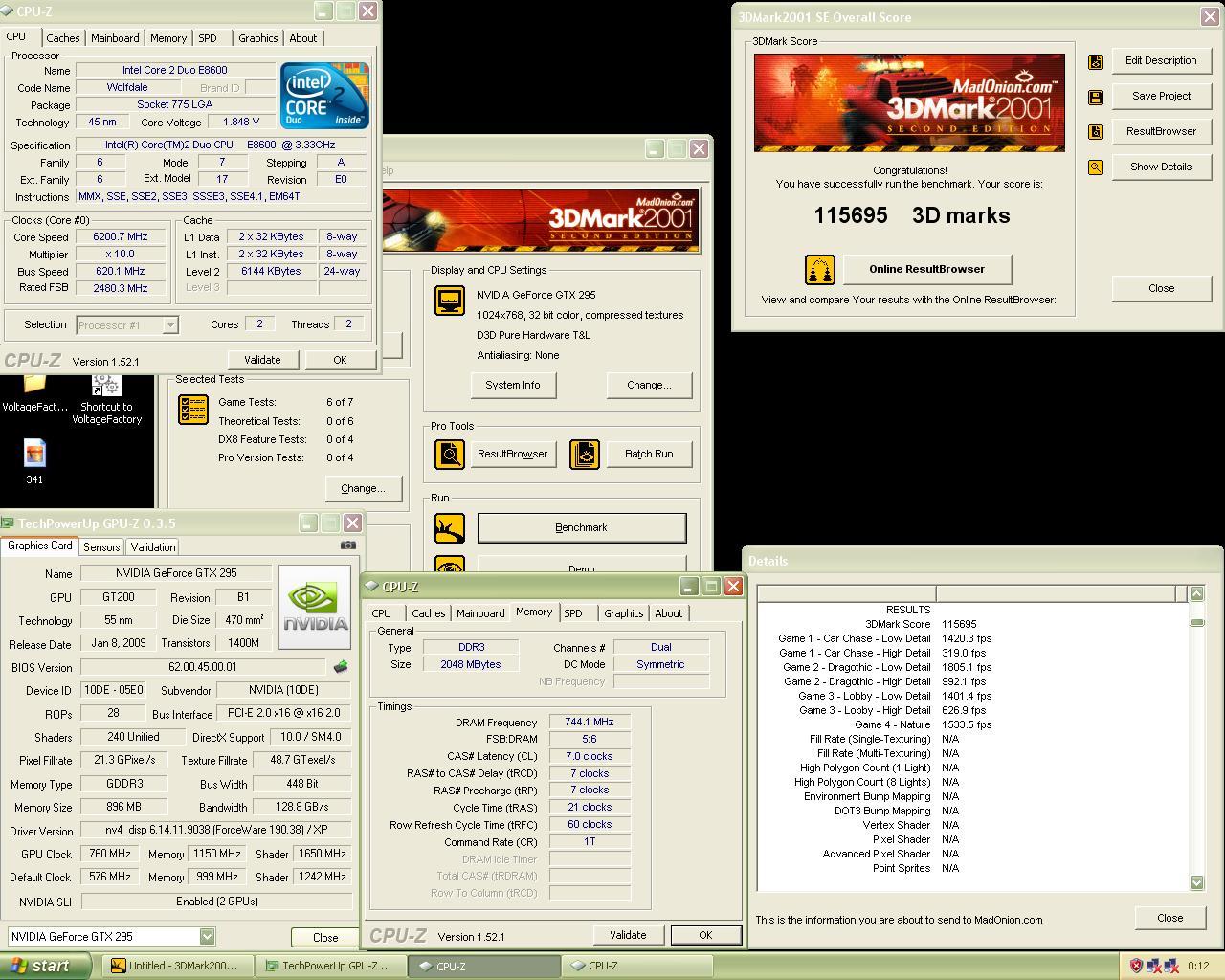Image resolution: width=1225 pixels, height=980 pixels.
Task: Click the GPU-Z camera screenshot icon
Action: pos(348,546)
